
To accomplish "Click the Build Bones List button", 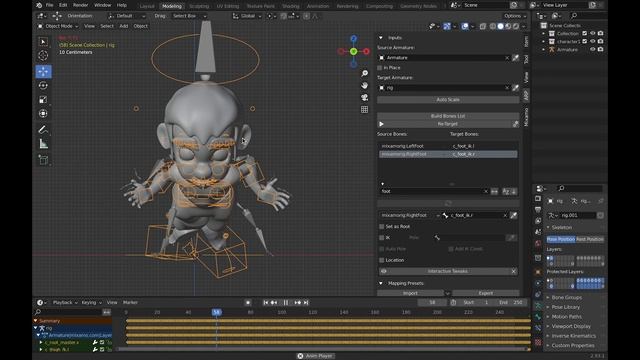I will [448, 116].
